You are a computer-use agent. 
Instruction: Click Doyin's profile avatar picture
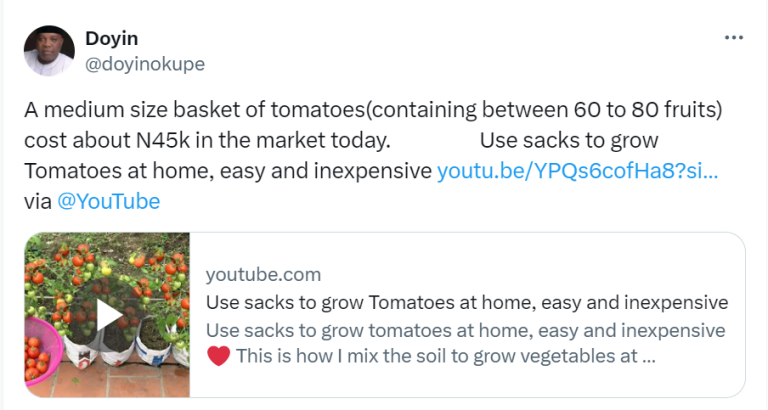pyautogui.click(x=49, y=51)
